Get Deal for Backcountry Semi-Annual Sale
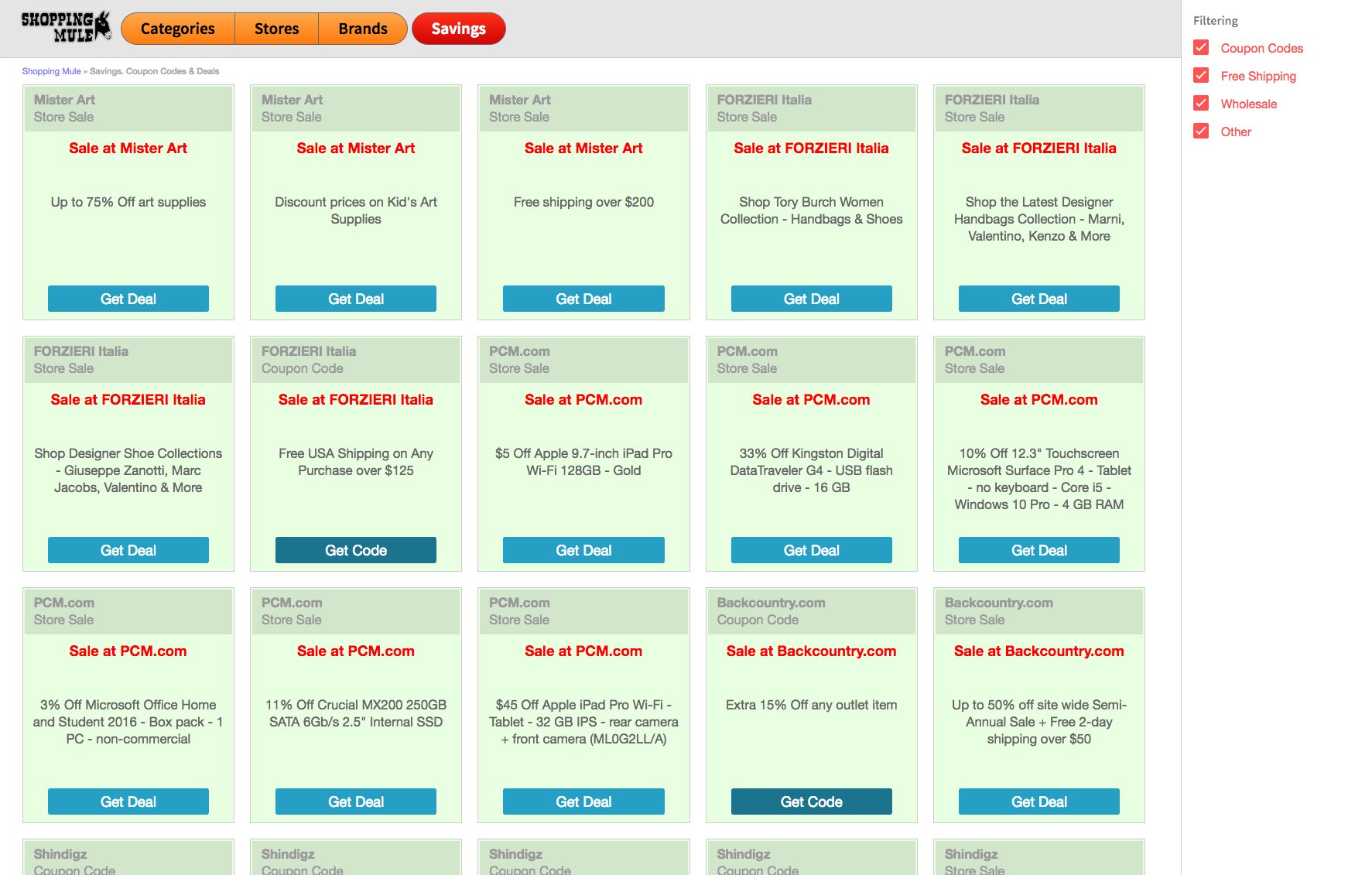Viewport: 1372px width, 875px height. point(1039,802)
